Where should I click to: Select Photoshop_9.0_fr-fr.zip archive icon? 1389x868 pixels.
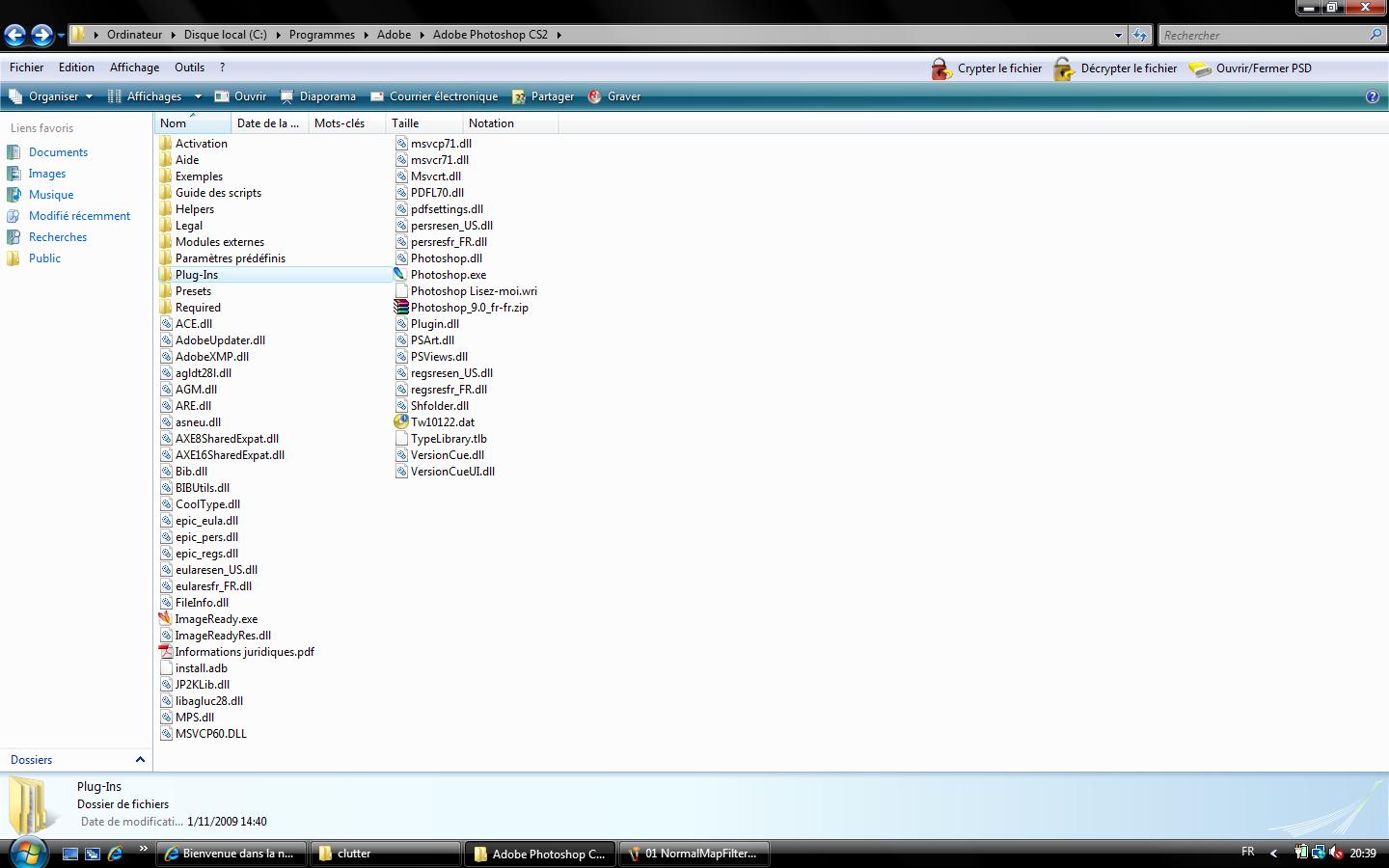pyautogui.click(x=401, y=308)
